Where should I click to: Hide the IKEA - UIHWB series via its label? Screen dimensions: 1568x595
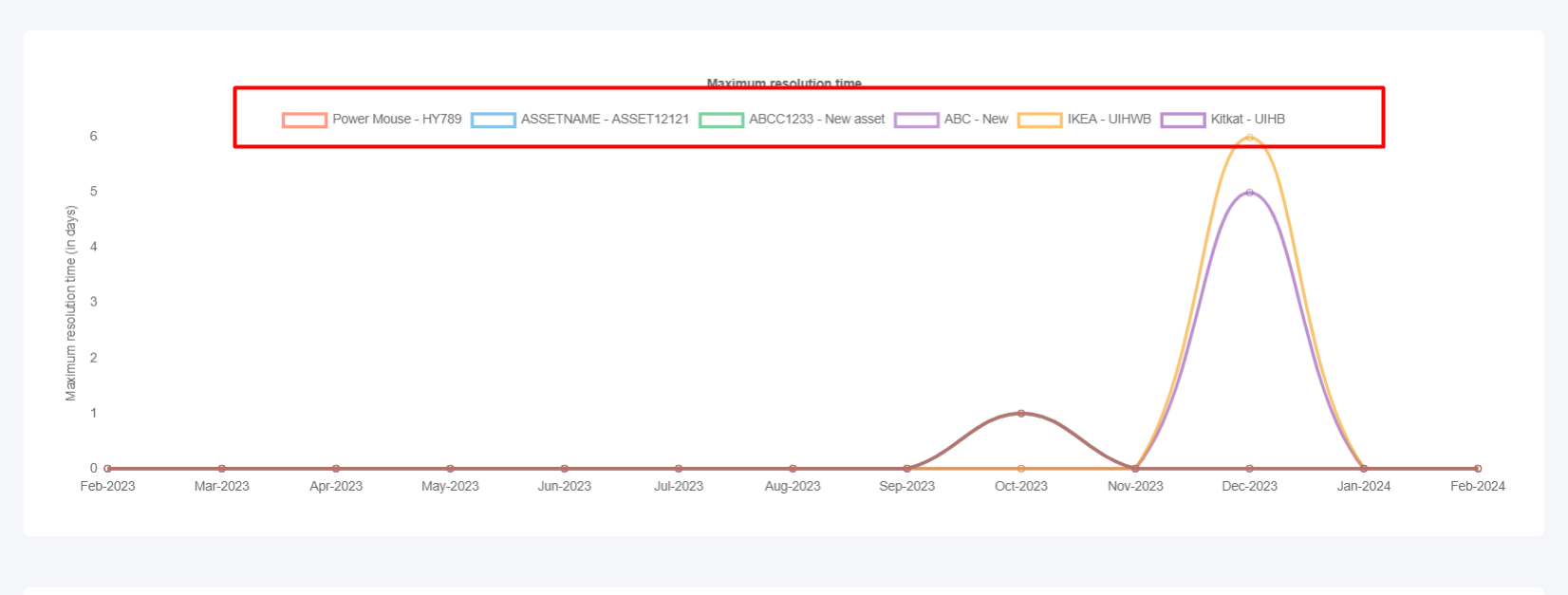pos(1109,120)
